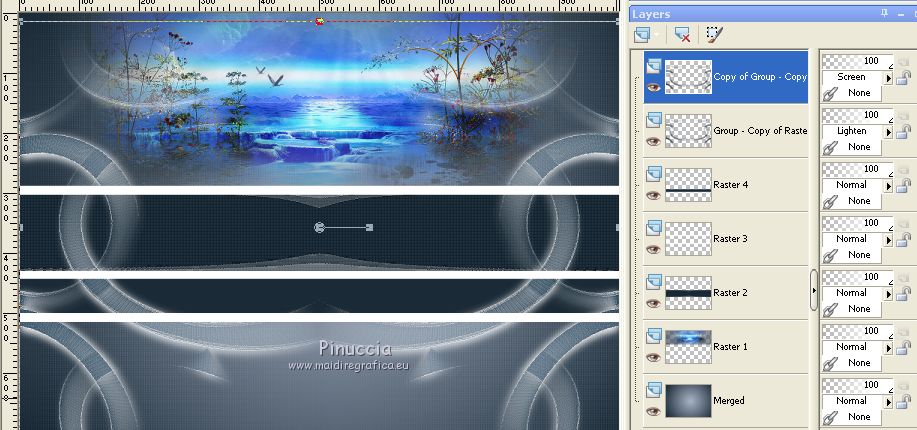Toggle lock transparency on Copy of Group layer
The height and width of the screenshot is (430, 917).
[904, 77]
